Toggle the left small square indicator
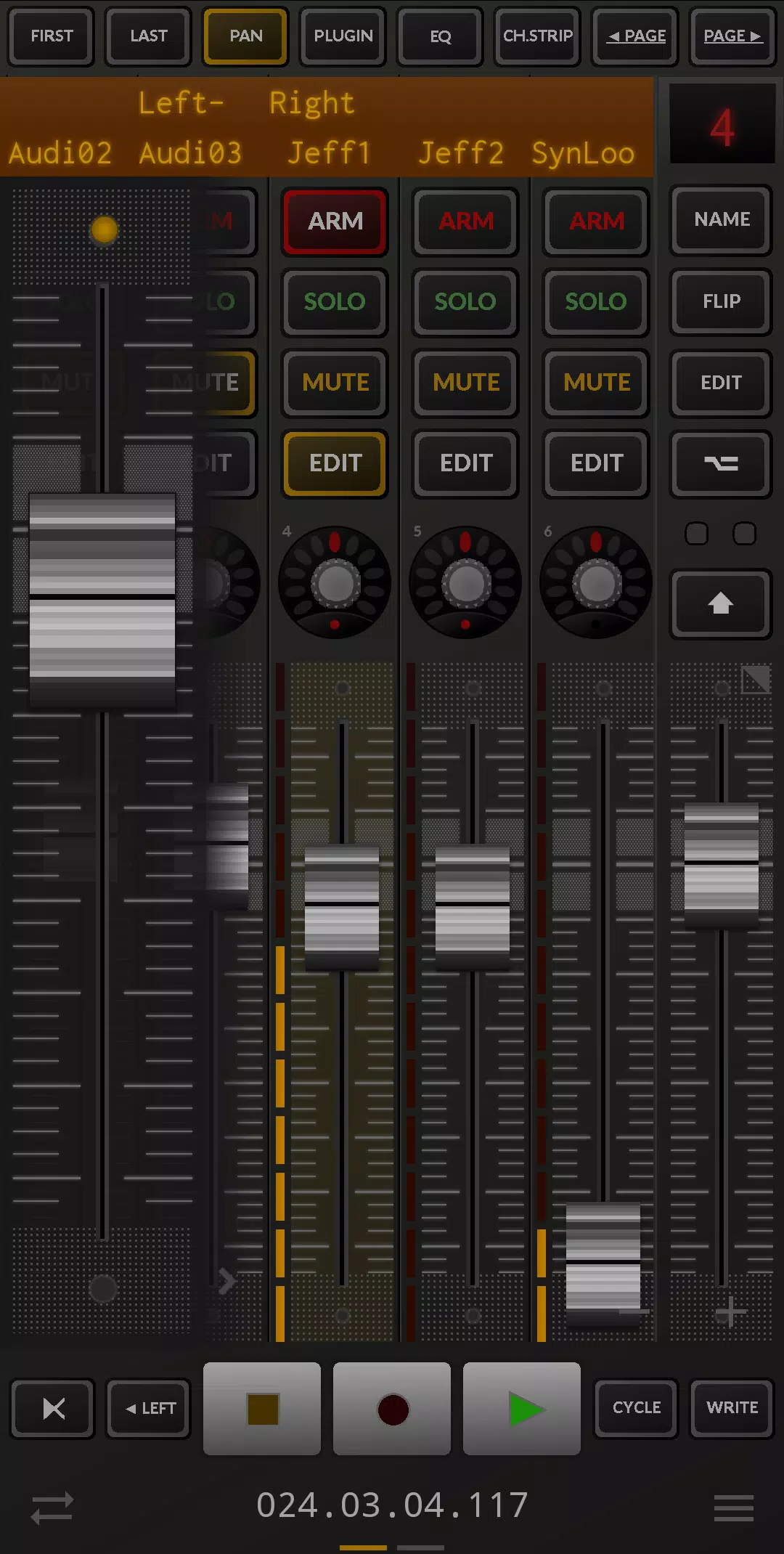Image resolution: width=784 pixels, height=1554 pixels. (x=697, y=534)
